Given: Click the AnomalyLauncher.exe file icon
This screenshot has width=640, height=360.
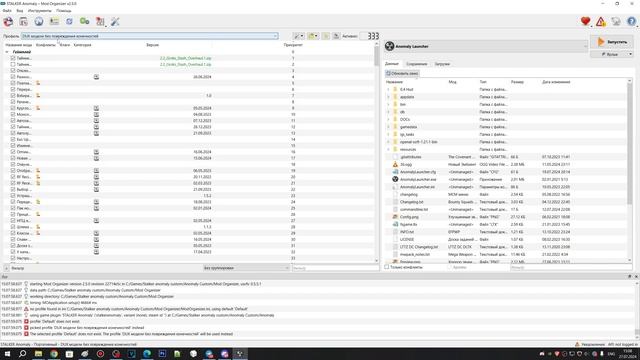Looking at the screenshot, I should tap(395, 179).
